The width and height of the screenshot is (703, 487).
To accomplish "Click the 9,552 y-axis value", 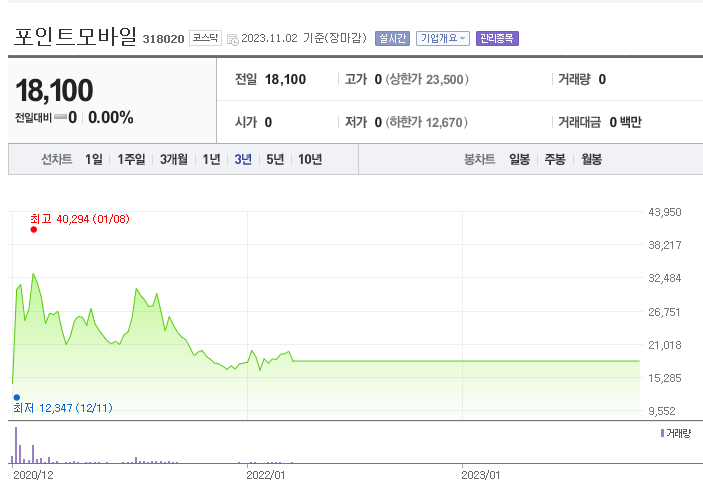I will [662, 411].
